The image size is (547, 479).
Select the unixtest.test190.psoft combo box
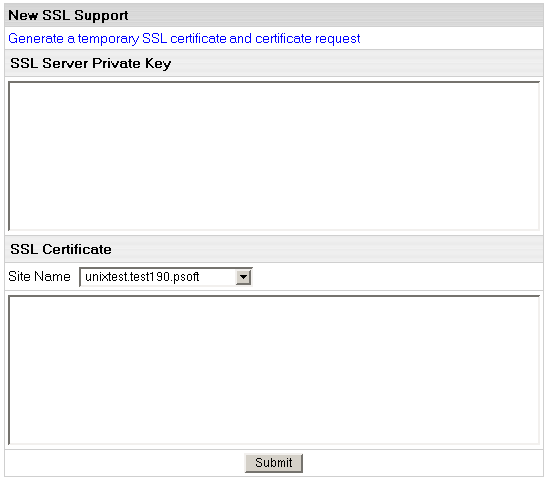(166, 277)
